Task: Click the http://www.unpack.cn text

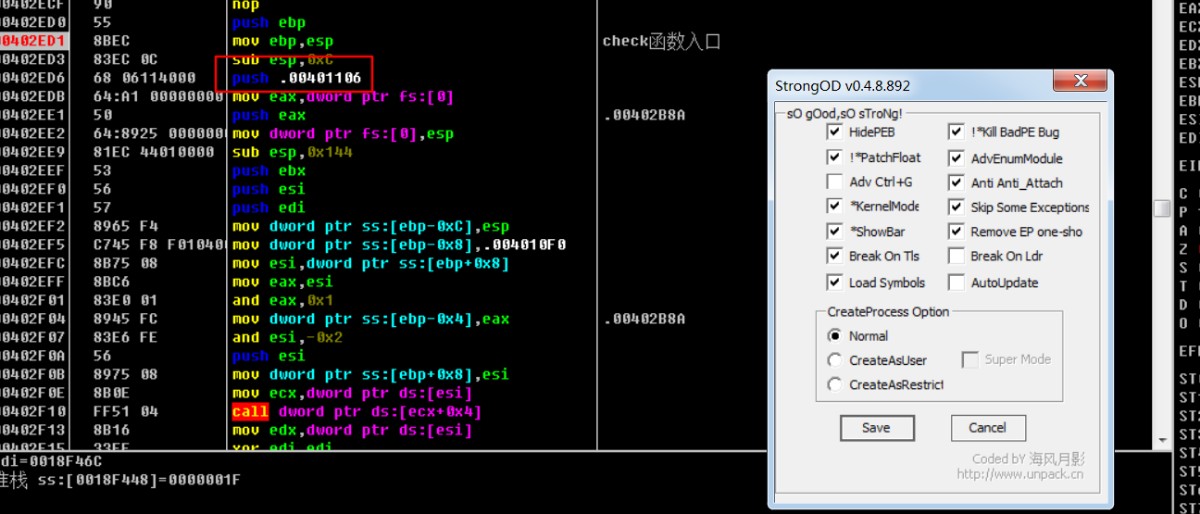Action: pyautogui.click(x=1019, y=474)
